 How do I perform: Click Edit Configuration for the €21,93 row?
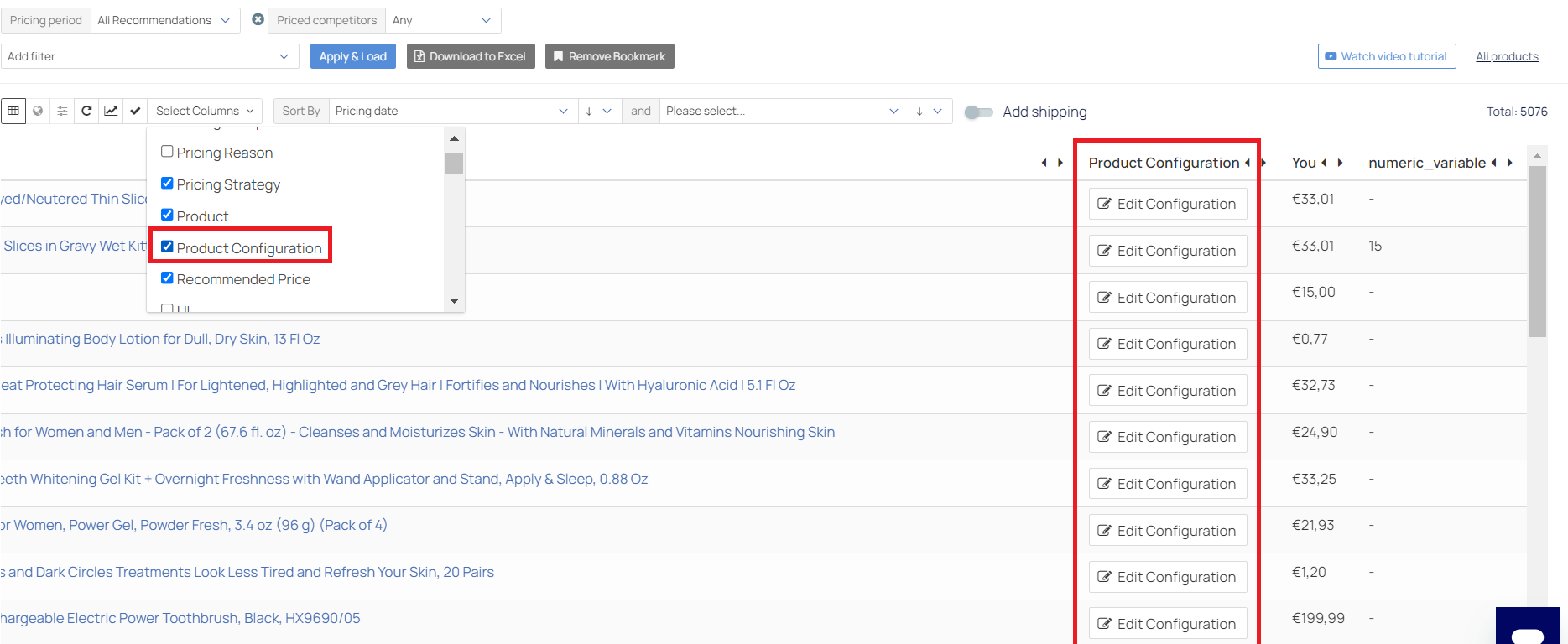pos(1168,531)
